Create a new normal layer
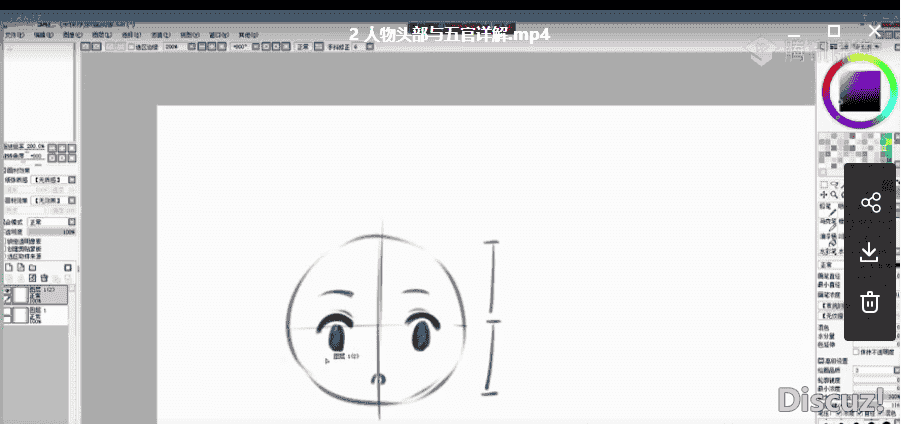 (x=9, y=268)
